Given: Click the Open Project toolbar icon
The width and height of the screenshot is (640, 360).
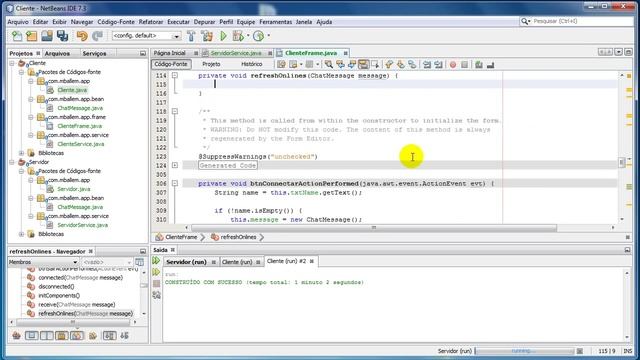Looking at the screenshot, I should [x=47, y=36].
